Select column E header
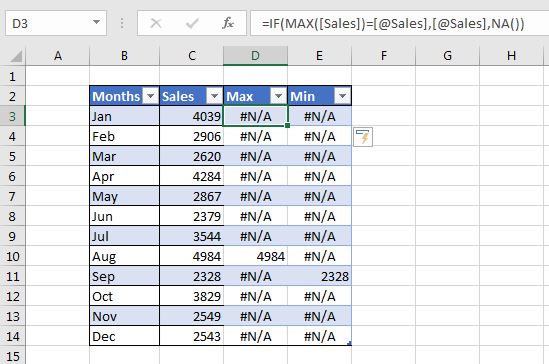 319,56
